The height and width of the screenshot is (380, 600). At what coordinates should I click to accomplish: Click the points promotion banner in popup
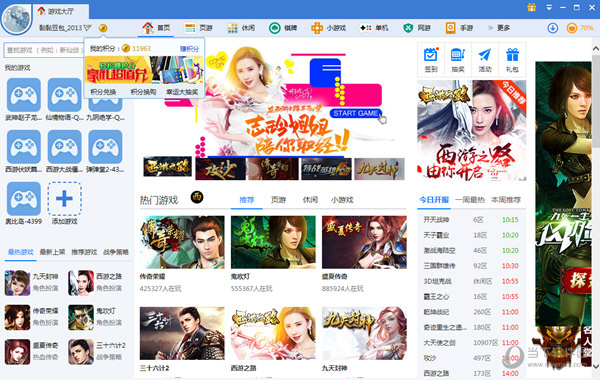[x=144, y=70]
